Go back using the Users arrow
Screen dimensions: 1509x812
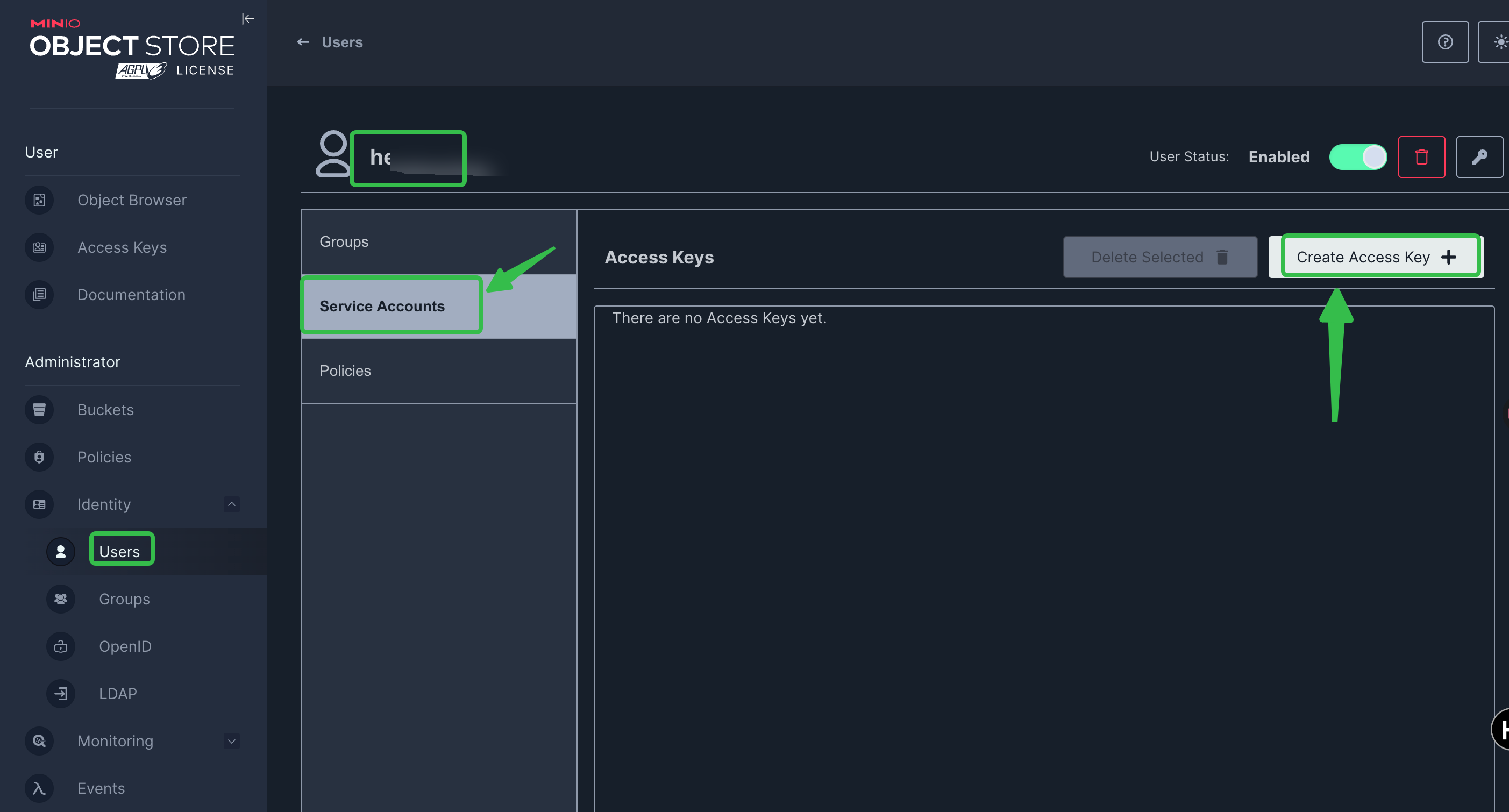point(303,42)
